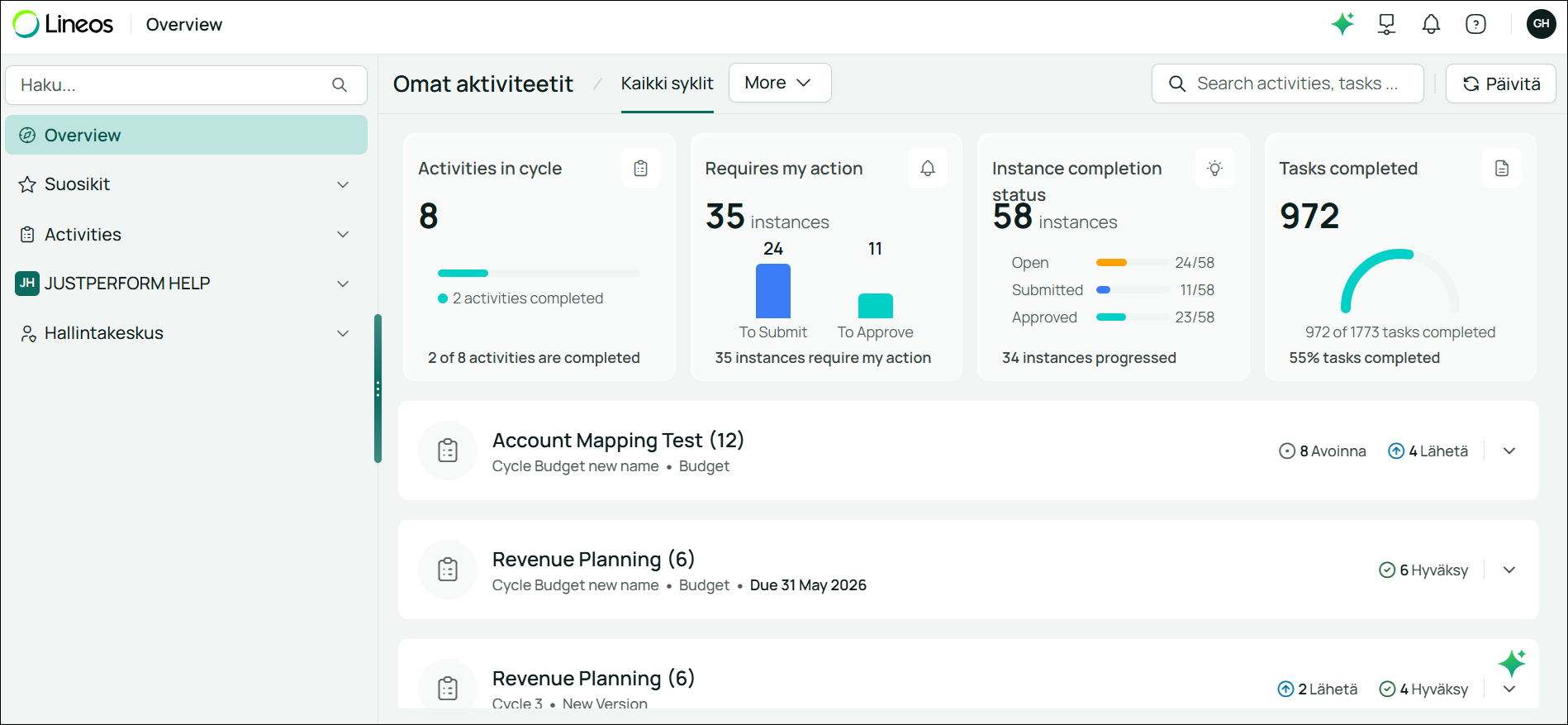
Task: Click the magnifier icon in Haku search box
Action: coord(340,85)
